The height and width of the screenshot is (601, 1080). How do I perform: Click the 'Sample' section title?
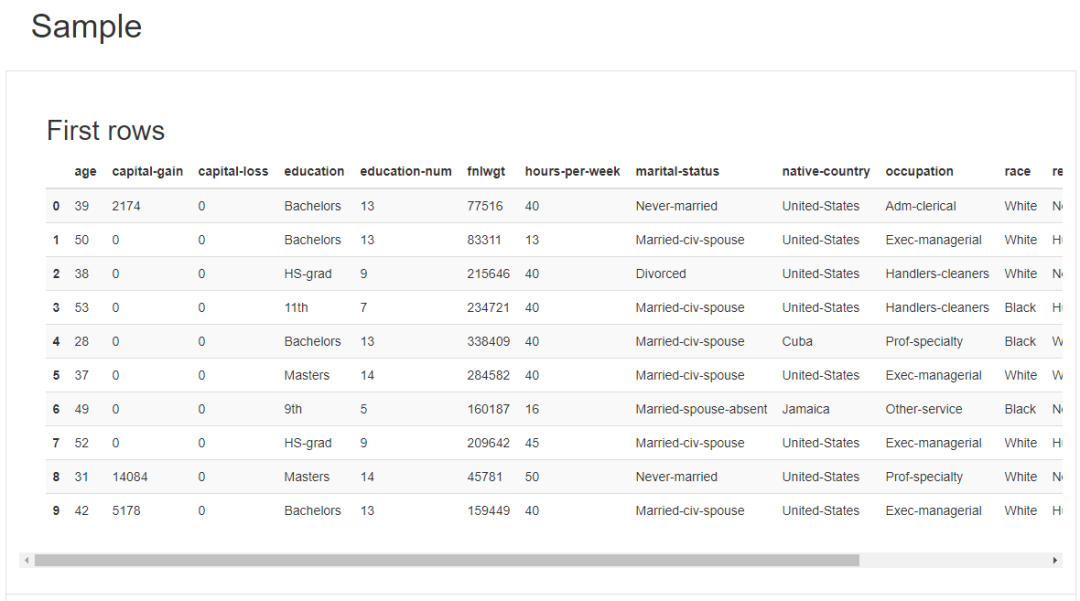point(86,27)
